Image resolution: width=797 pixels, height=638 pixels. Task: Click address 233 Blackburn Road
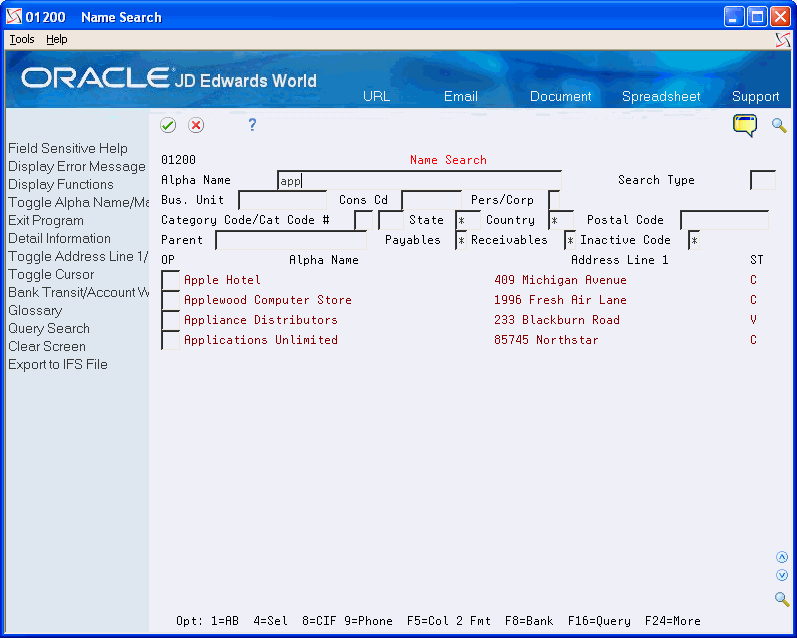click(557, 320)
